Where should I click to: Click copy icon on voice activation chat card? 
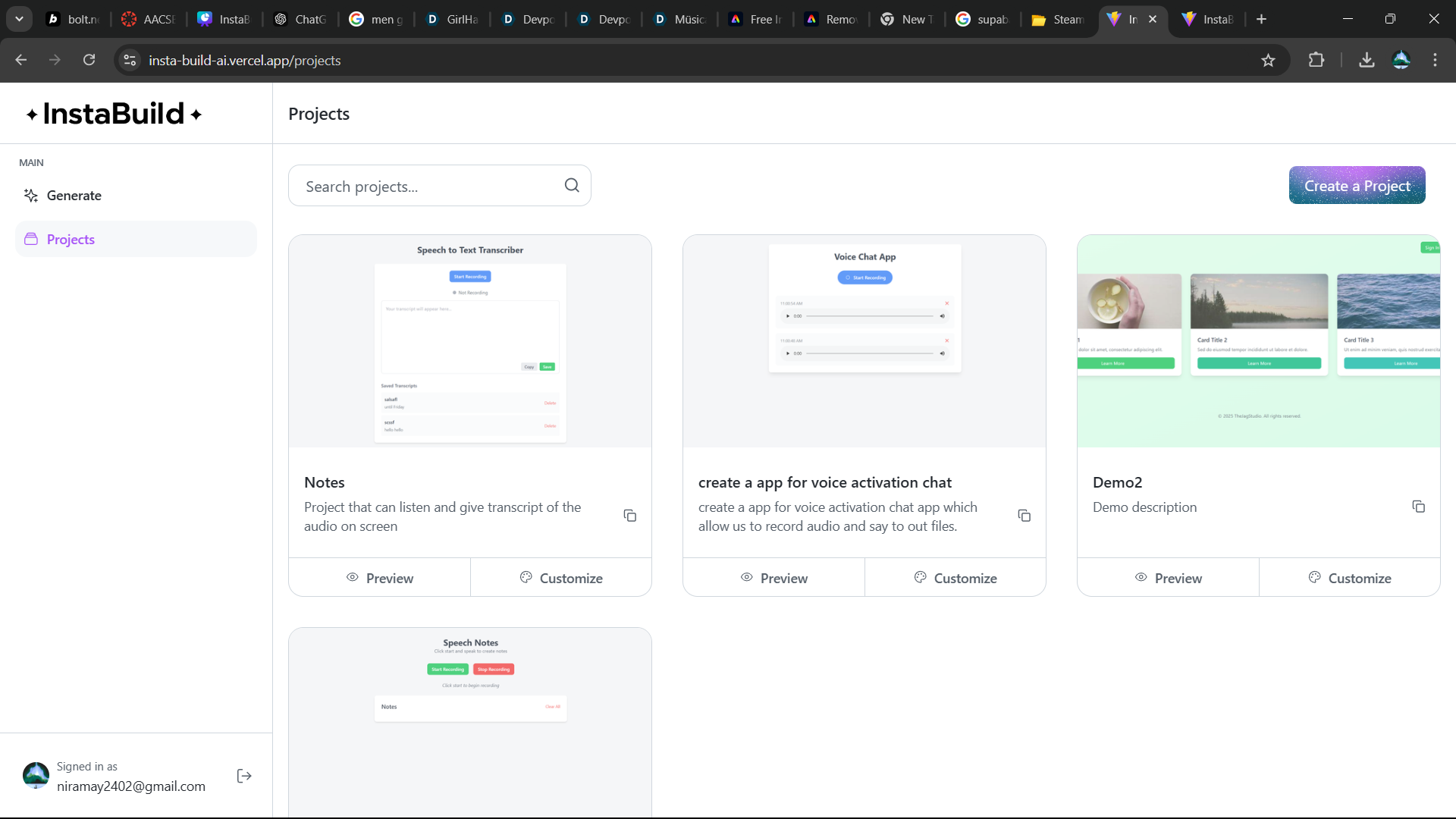tap(1024, 516)
